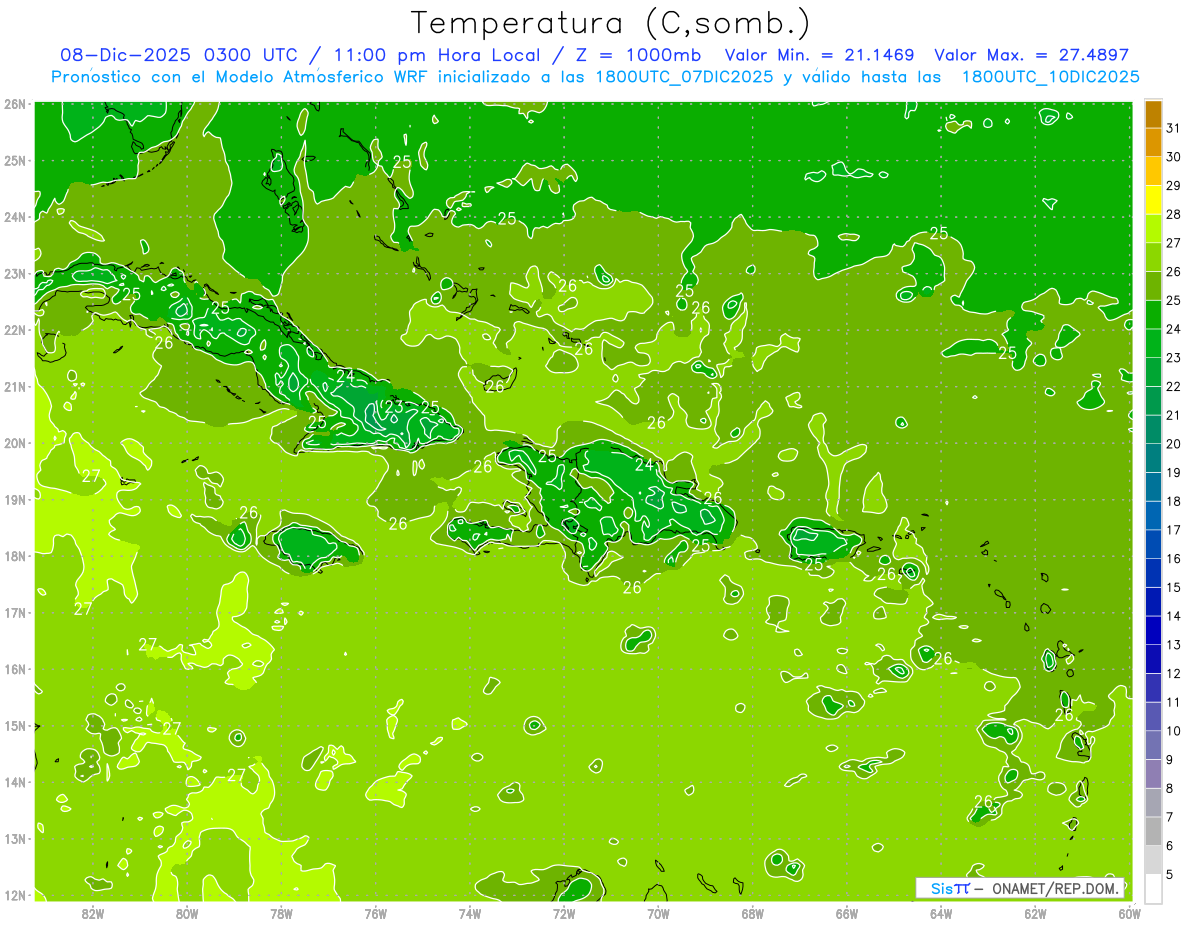Click the '14N' latitude axis label
This screenshot has height=927, width=1200.
14,782
